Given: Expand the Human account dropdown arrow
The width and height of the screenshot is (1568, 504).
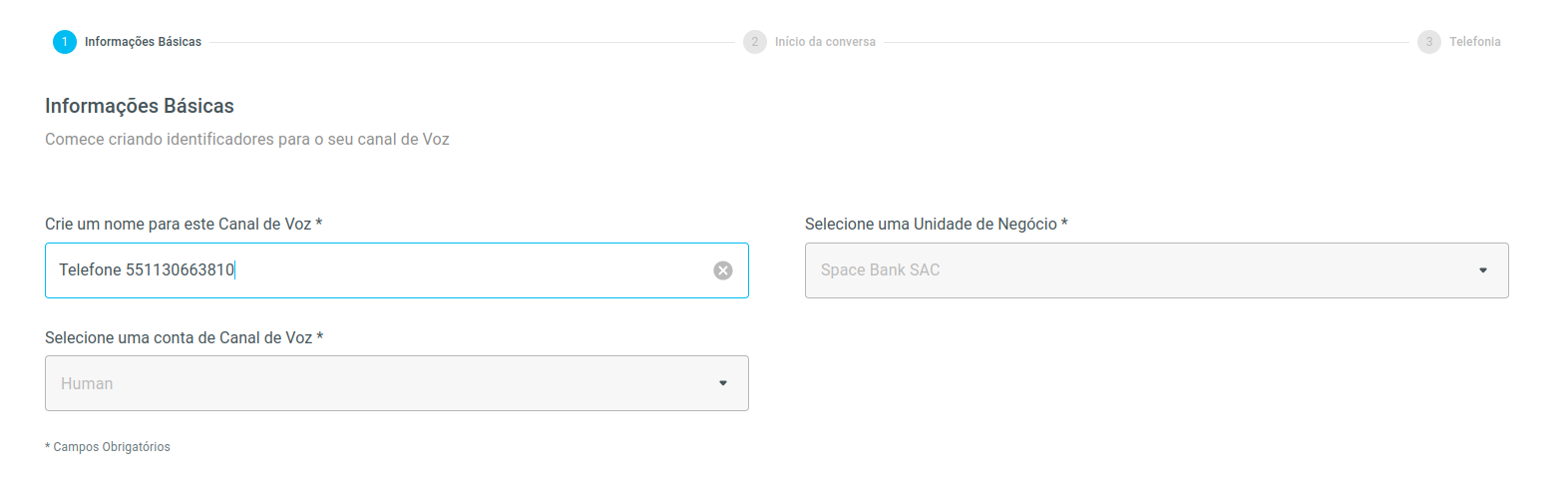Looking at the screenshot, I should click(723, 383).
